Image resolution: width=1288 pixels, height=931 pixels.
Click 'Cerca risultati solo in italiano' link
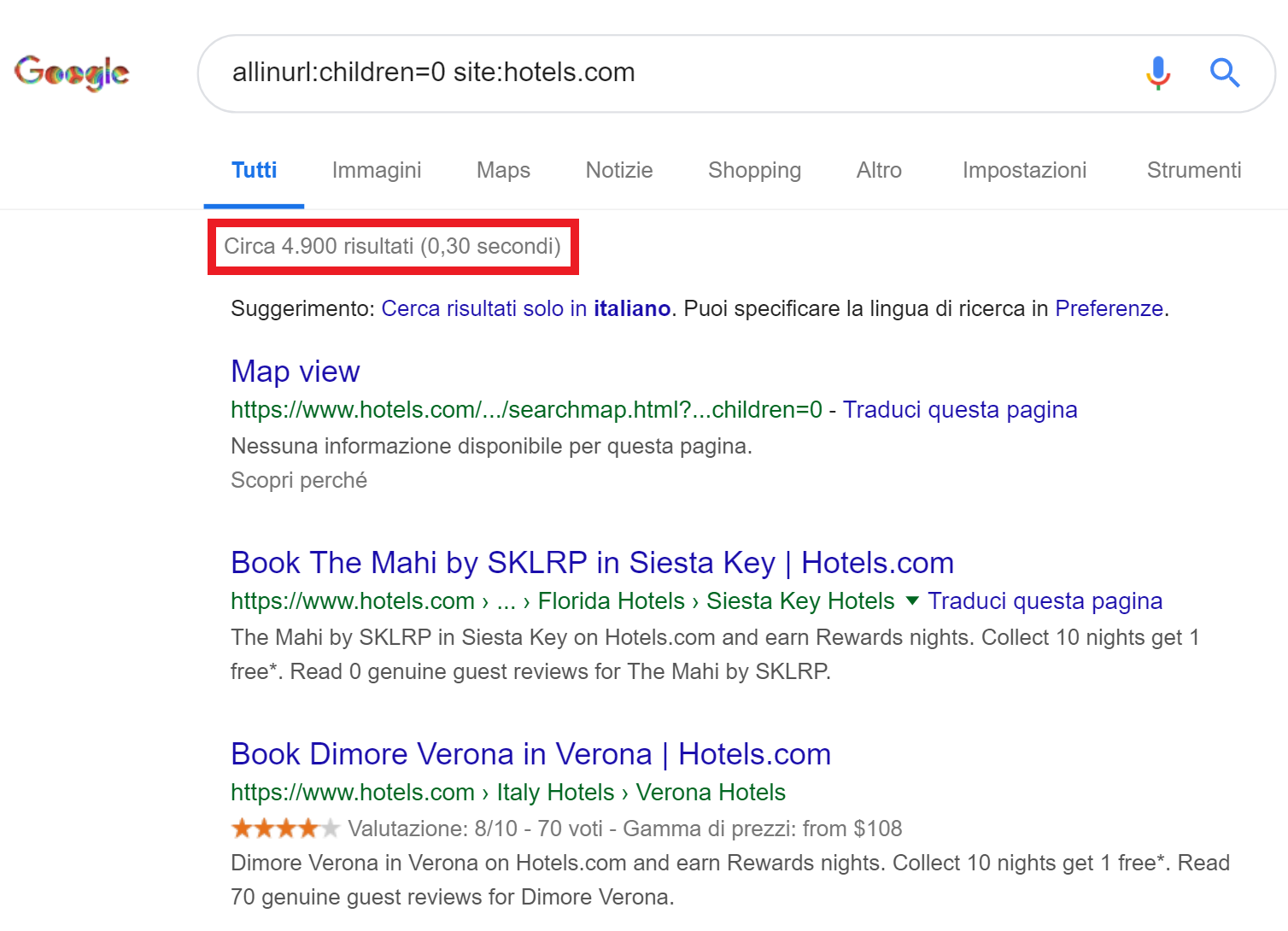pyautogui.click(x=525, y=308)
